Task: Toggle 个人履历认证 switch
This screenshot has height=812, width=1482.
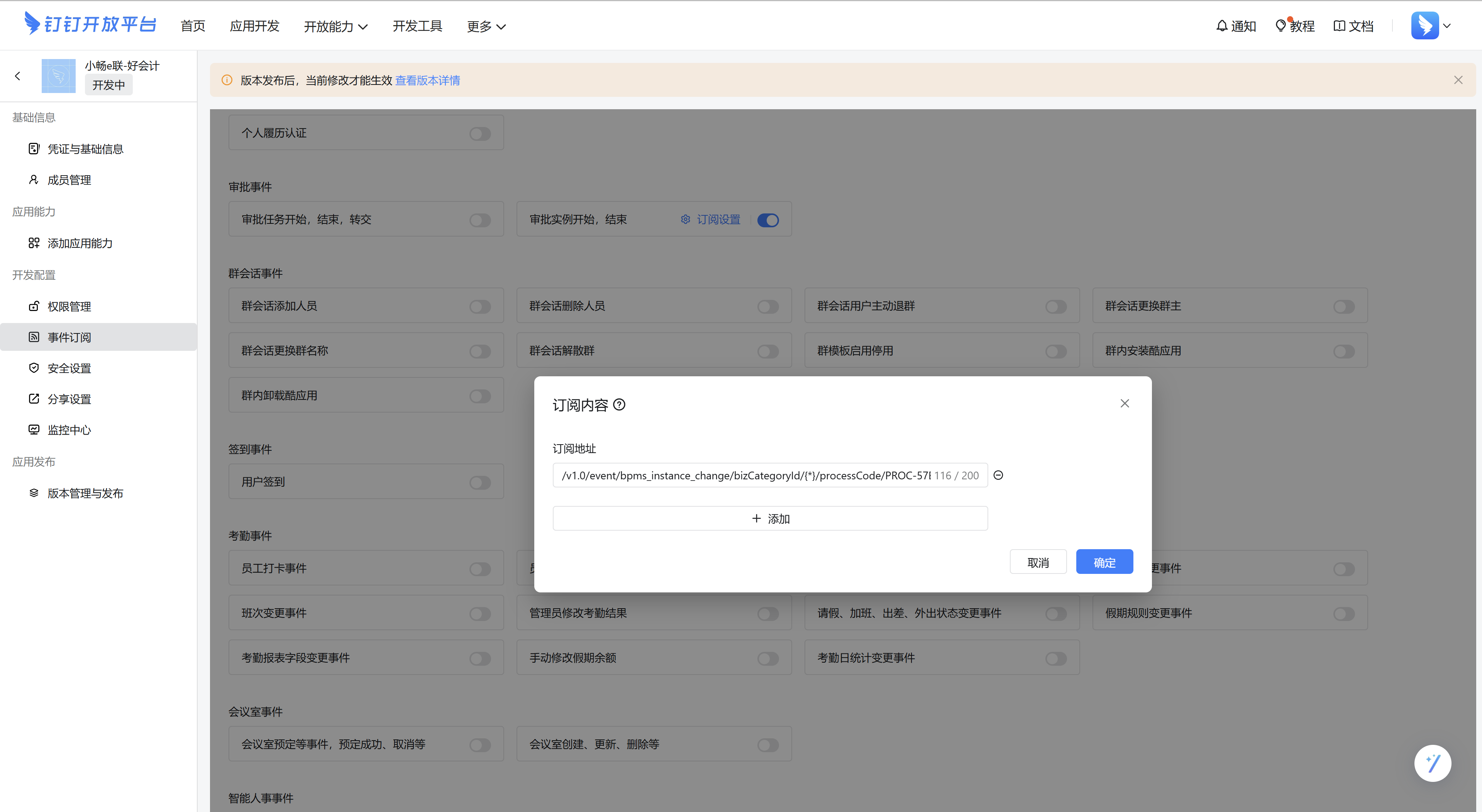Action: click(x=480, y=134)
